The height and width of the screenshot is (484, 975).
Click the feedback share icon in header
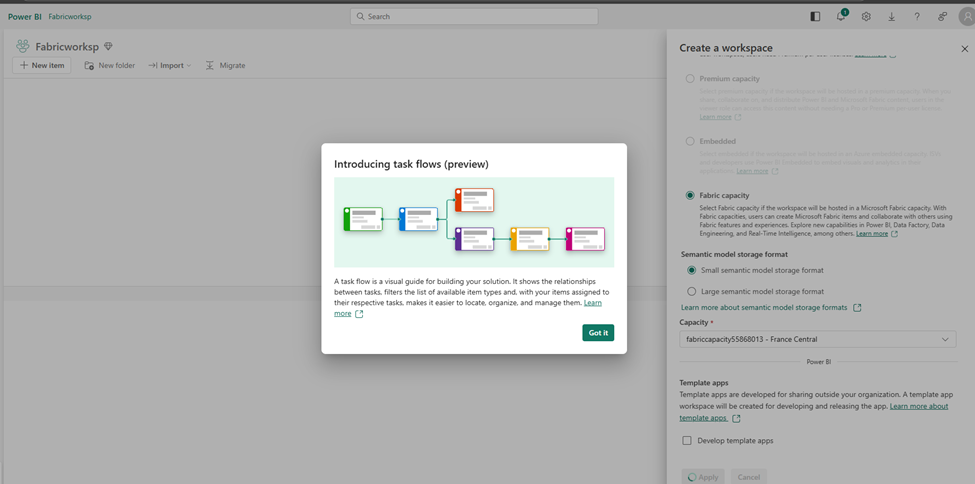942,17
